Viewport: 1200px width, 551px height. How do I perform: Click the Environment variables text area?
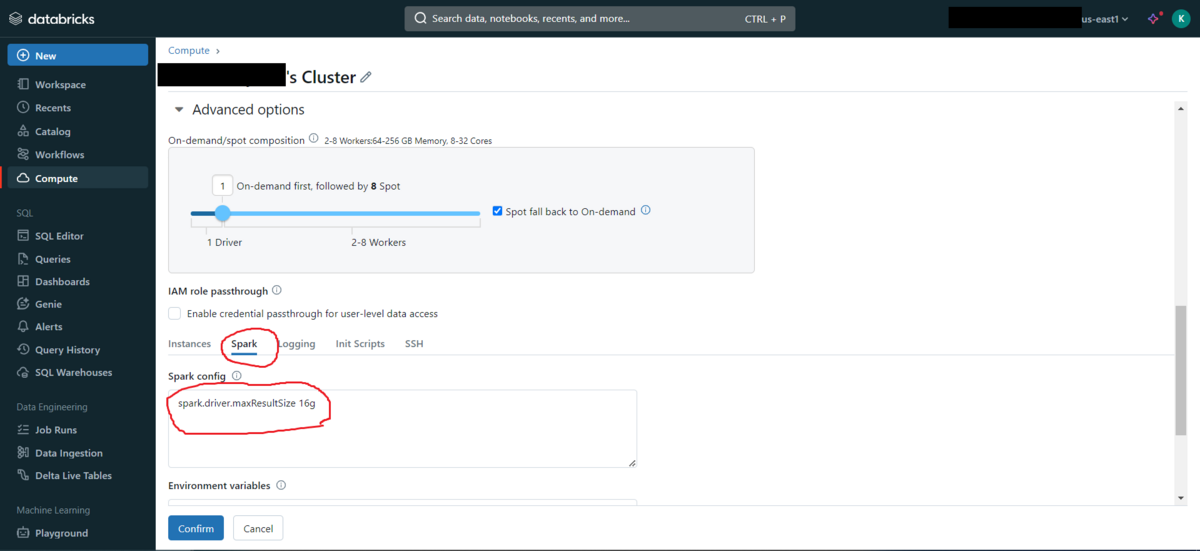pyautogui.click(x=402, y=501)
